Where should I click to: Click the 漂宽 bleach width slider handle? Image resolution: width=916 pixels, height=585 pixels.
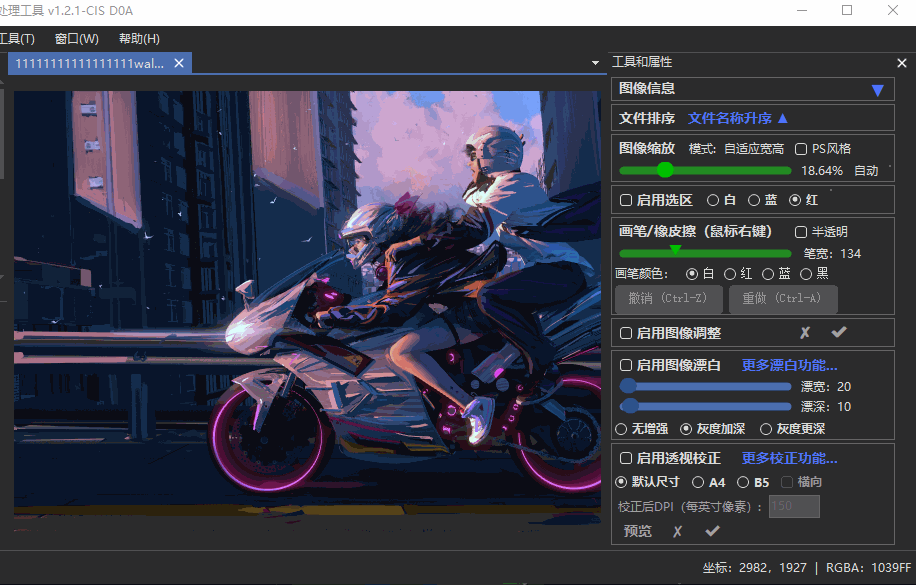[628, 386]
